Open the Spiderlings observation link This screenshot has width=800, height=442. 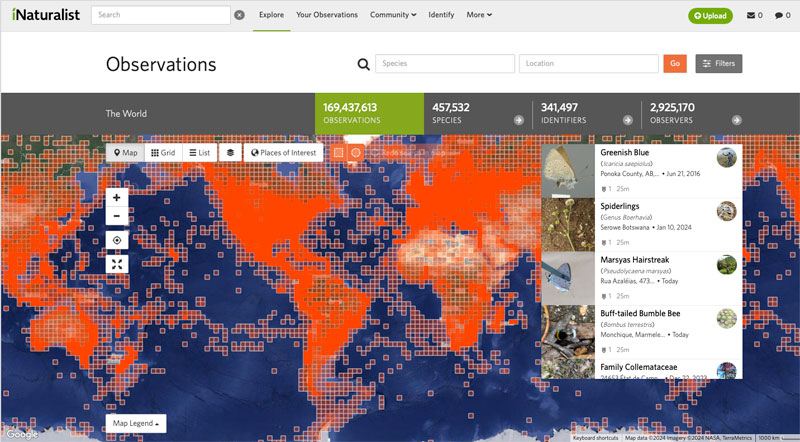[x=619, y=206]
